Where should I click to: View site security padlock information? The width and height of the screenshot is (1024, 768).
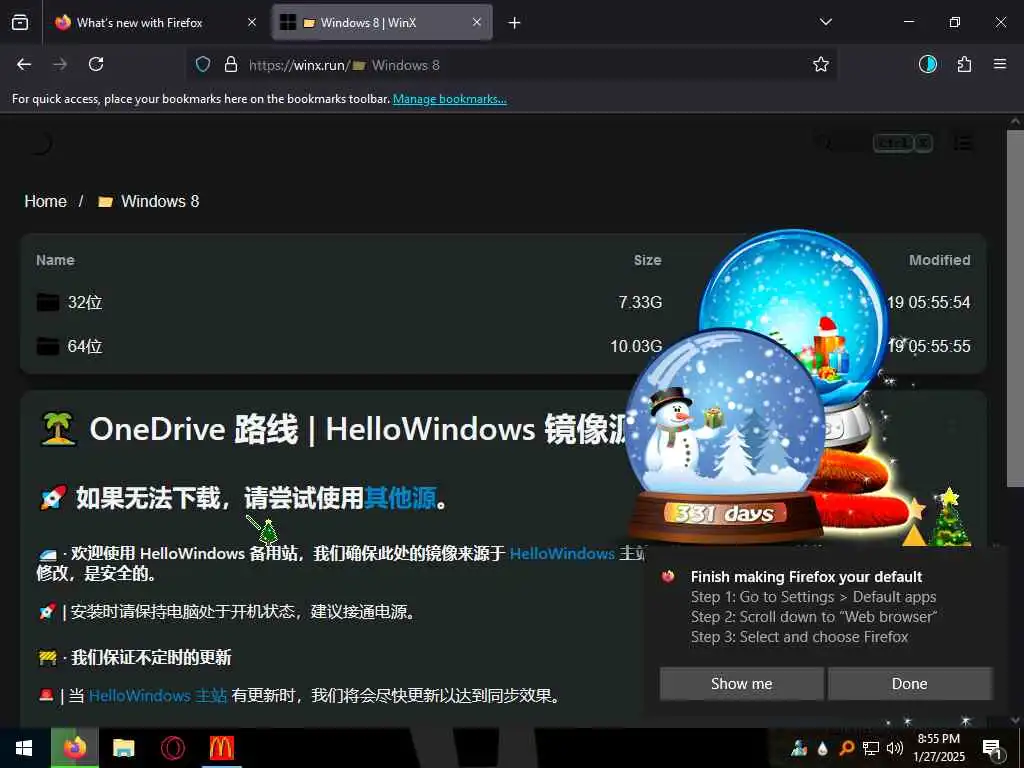(x=231, y=64)
